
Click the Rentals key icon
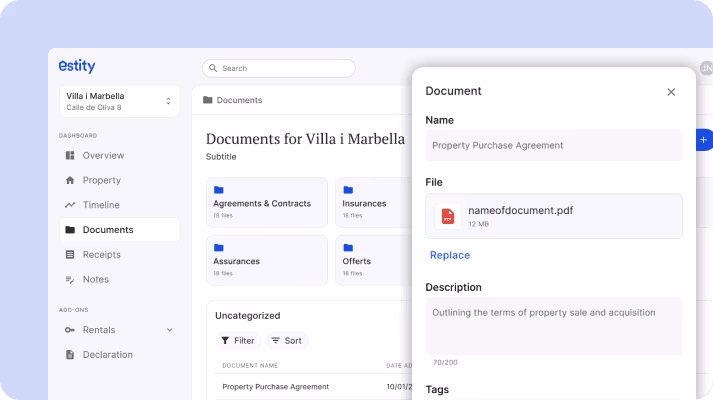pos(70,330)
